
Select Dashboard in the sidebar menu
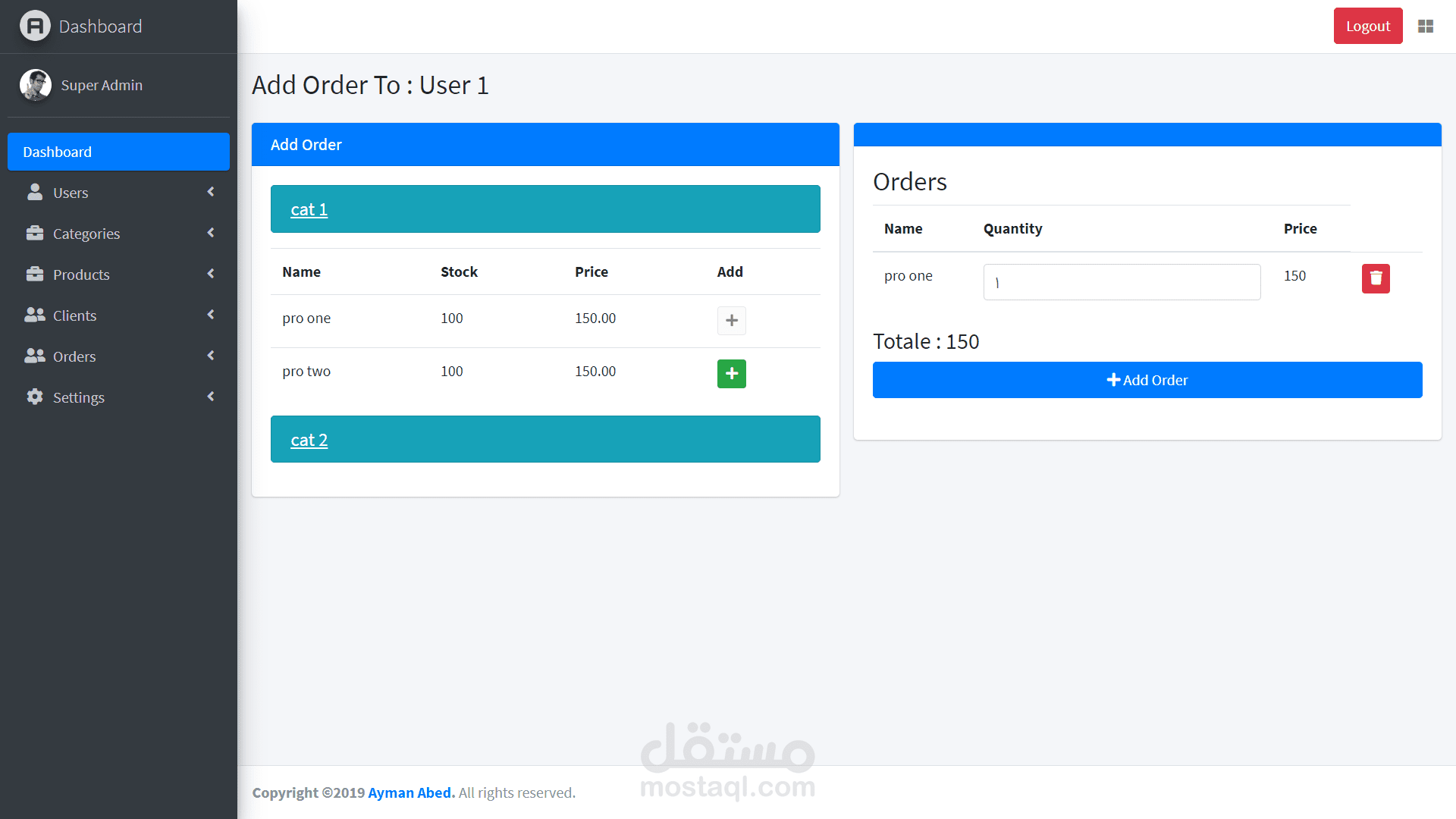(x=118, y=152)
